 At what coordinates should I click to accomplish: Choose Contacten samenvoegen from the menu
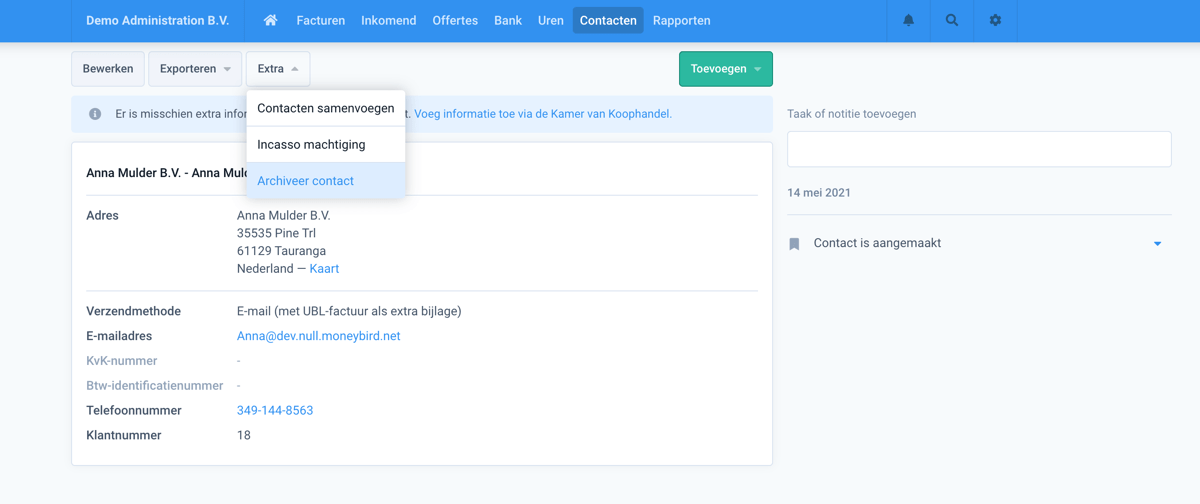click(326, 108)
